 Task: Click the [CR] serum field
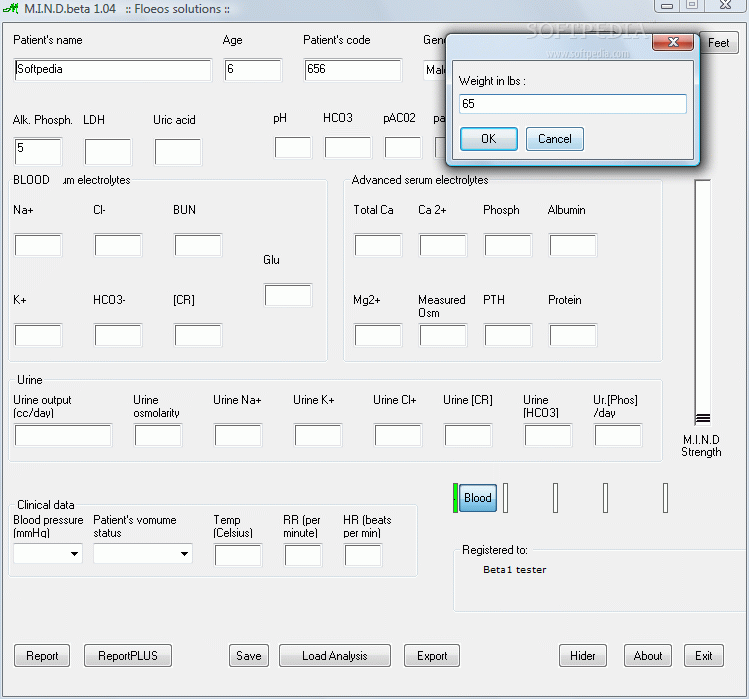click(x=198, y=335)
